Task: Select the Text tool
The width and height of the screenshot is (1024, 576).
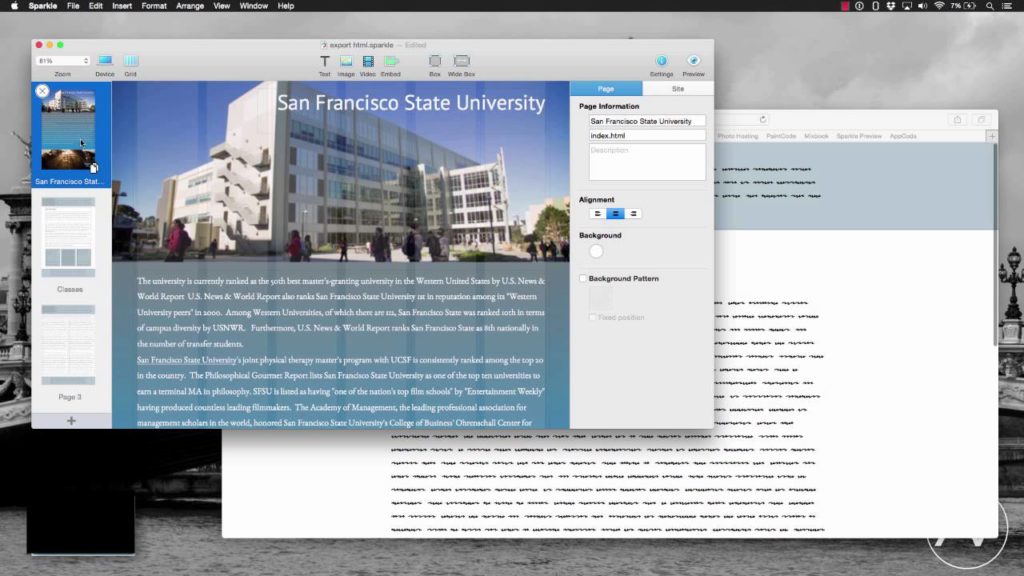Action: point(324,62)
